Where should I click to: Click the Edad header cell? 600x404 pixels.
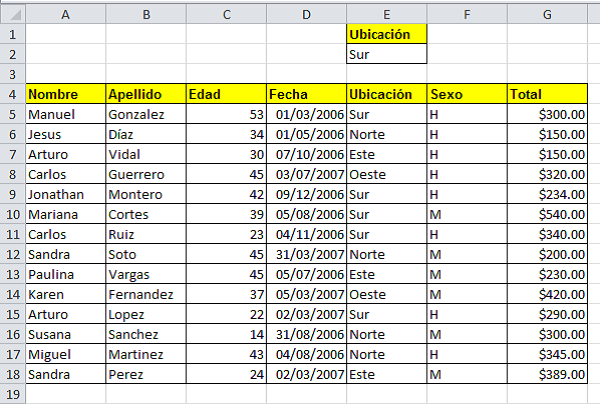[x=226, y=94]
